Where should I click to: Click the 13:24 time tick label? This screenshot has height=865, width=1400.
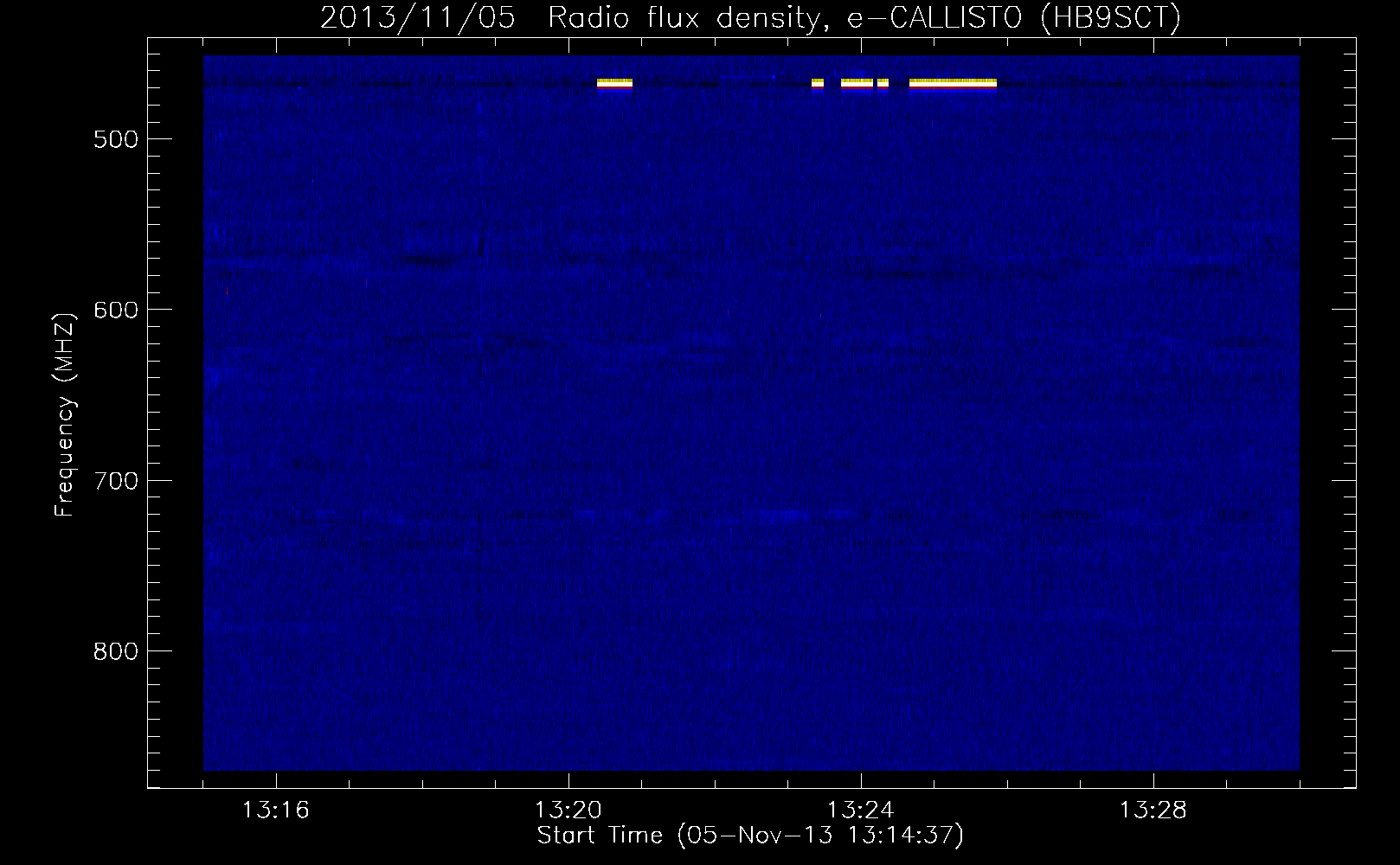[861, 811]
